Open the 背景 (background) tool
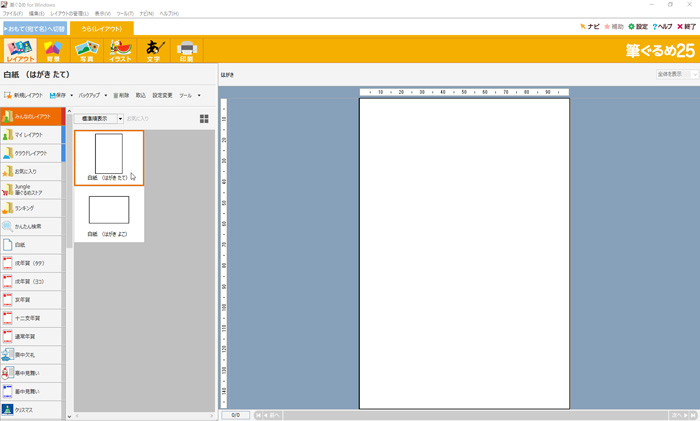This screenshot has height=421, width=700. point(52,50)
